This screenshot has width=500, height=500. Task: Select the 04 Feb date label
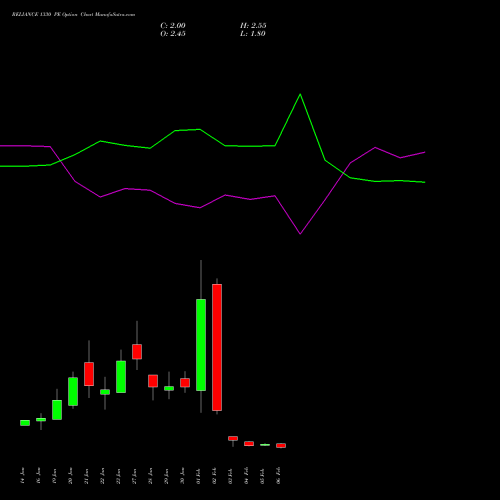pos(246,475)
